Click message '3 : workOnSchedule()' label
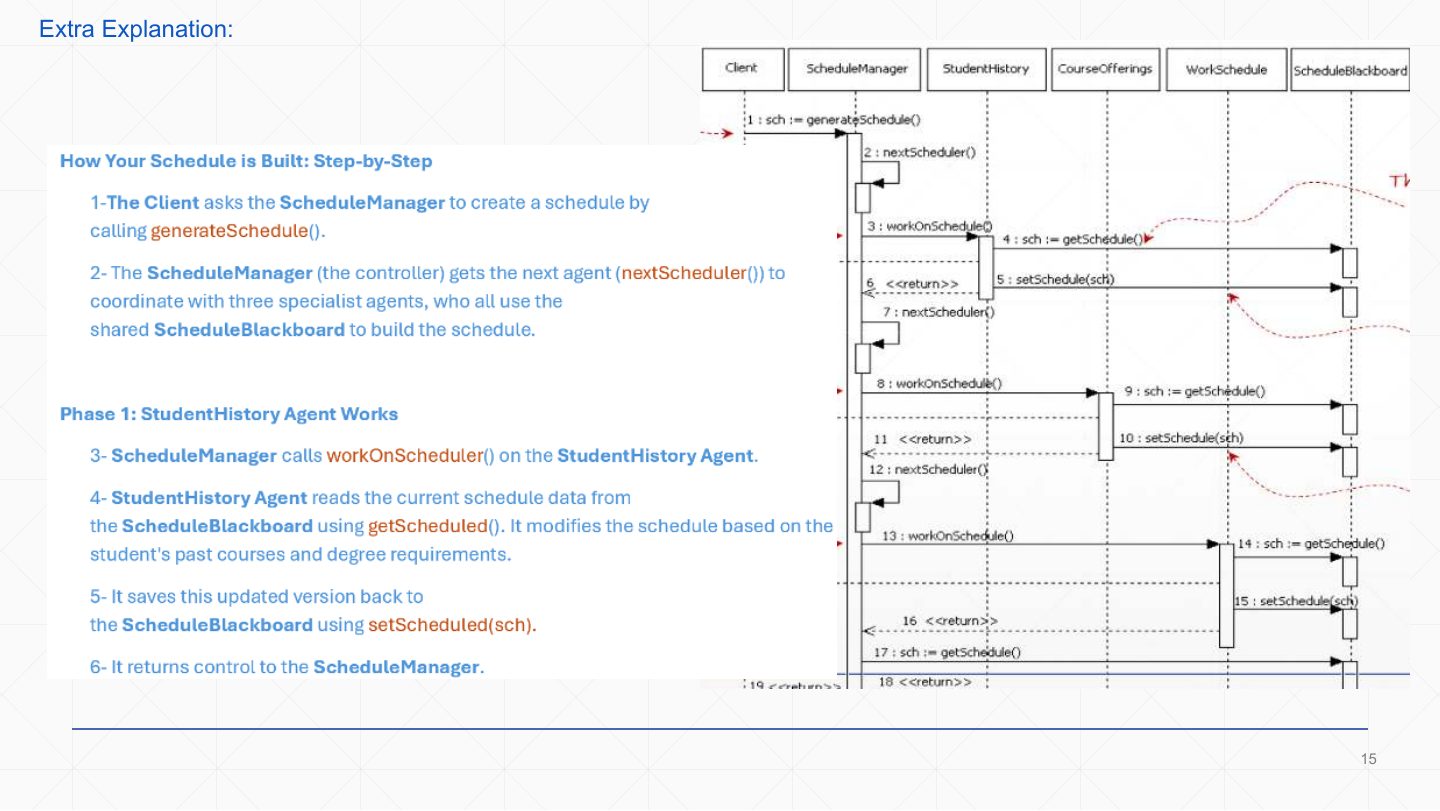Screen dimensions: 1440x811 [x=930, y=227]
